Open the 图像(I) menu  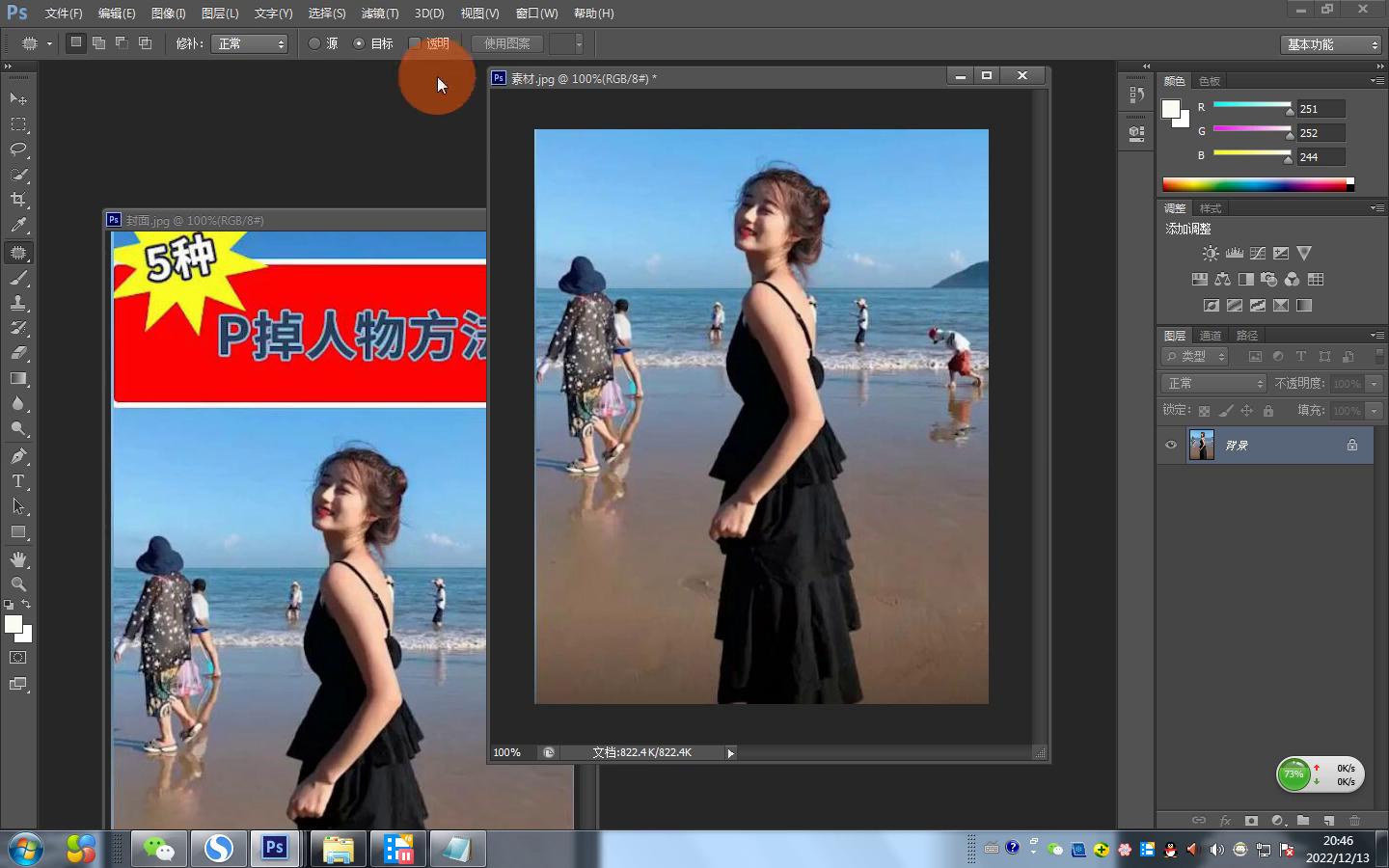click(169, 14)
